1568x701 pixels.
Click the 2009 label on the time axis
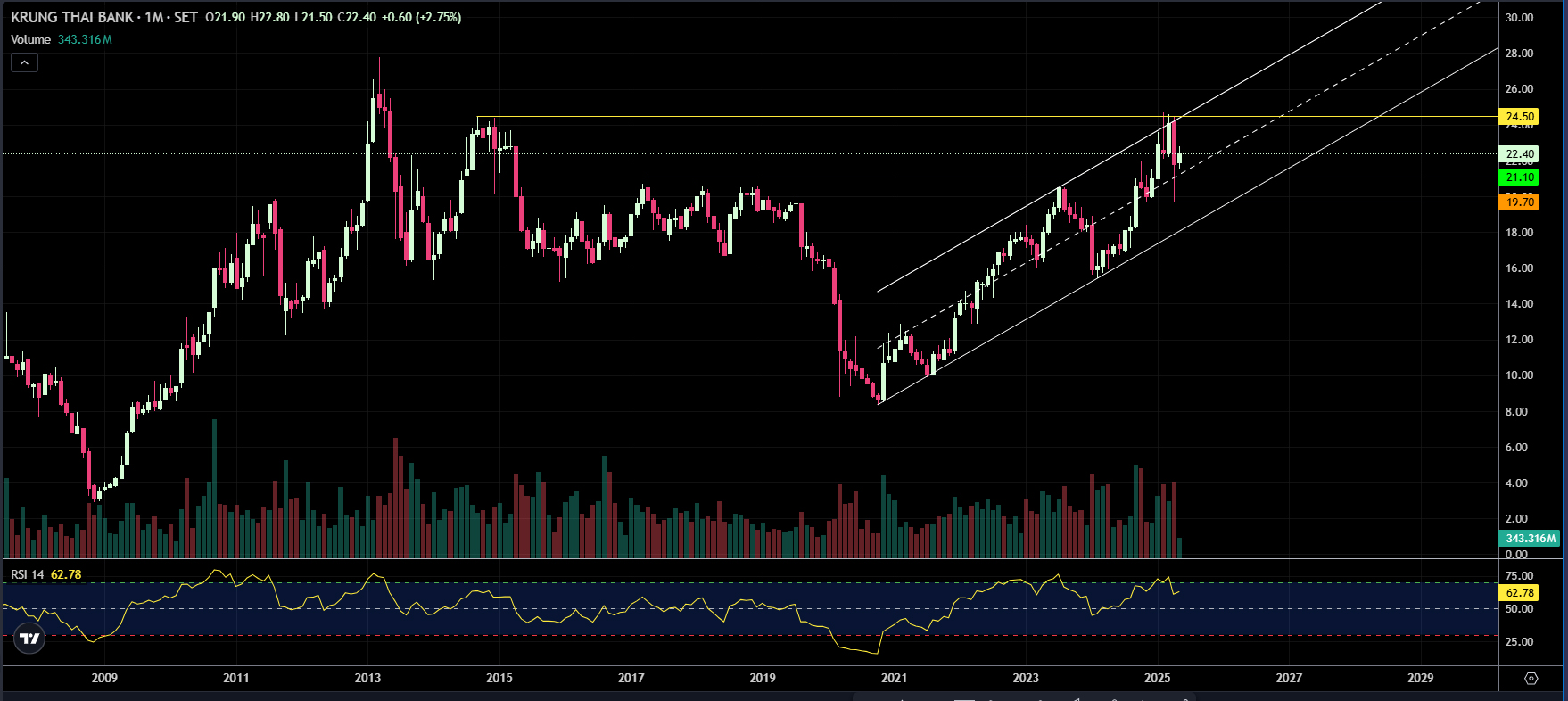(x=104, y=678)
